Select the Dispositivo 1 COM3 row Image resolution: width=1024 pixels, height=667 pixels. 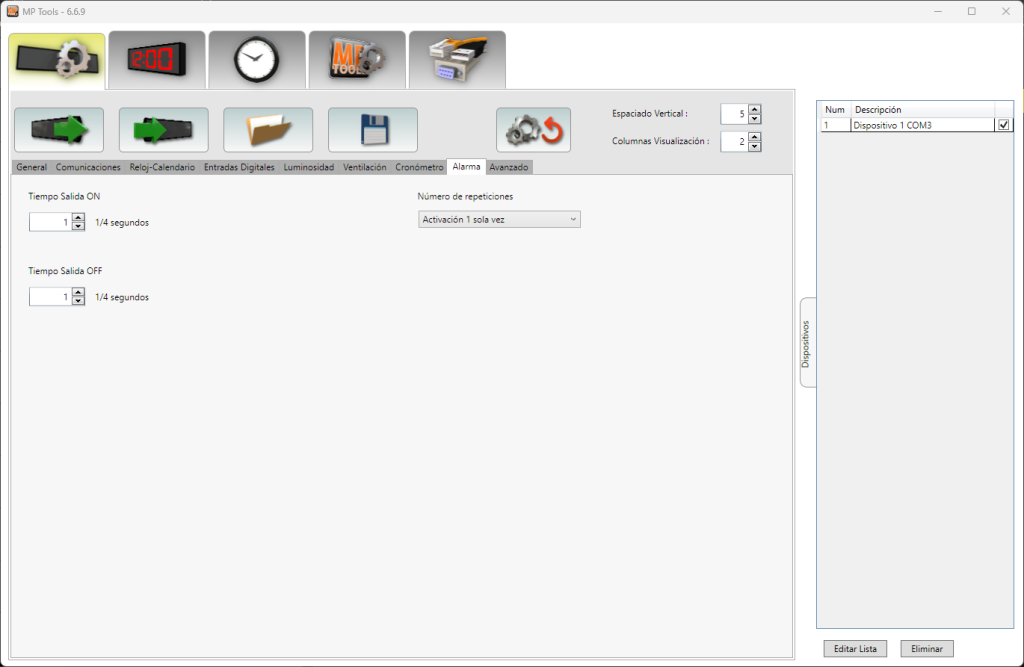point(916,125)
